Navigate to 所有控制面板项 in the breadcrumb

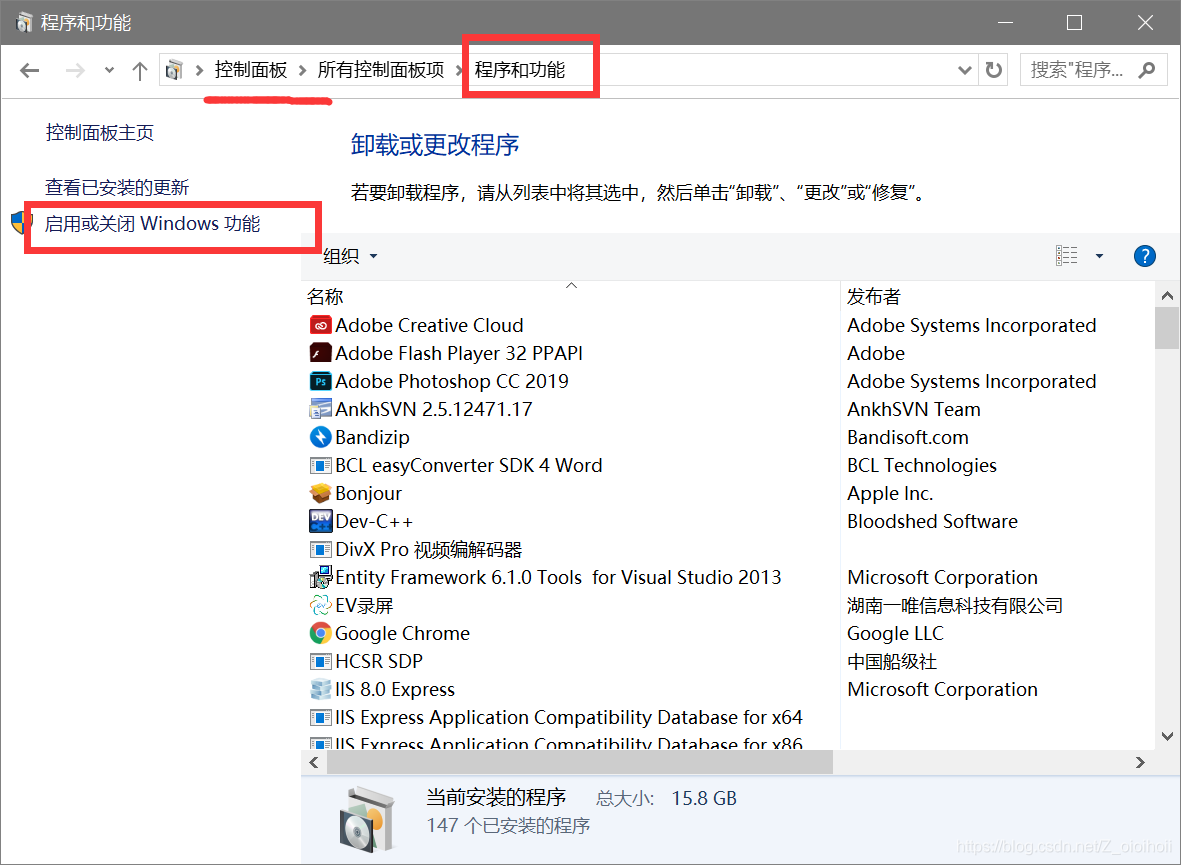coord(381,70)
